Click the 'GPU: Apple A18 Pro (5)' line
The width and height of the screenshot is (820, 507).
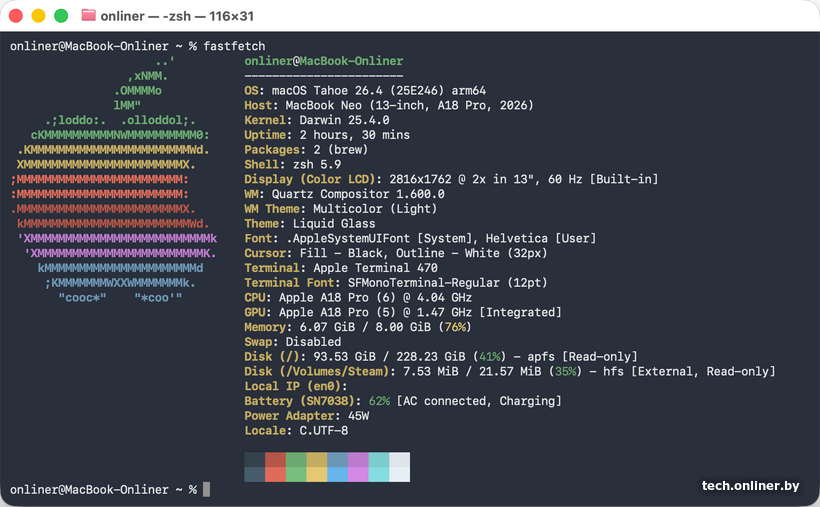[x=403, y=312]
